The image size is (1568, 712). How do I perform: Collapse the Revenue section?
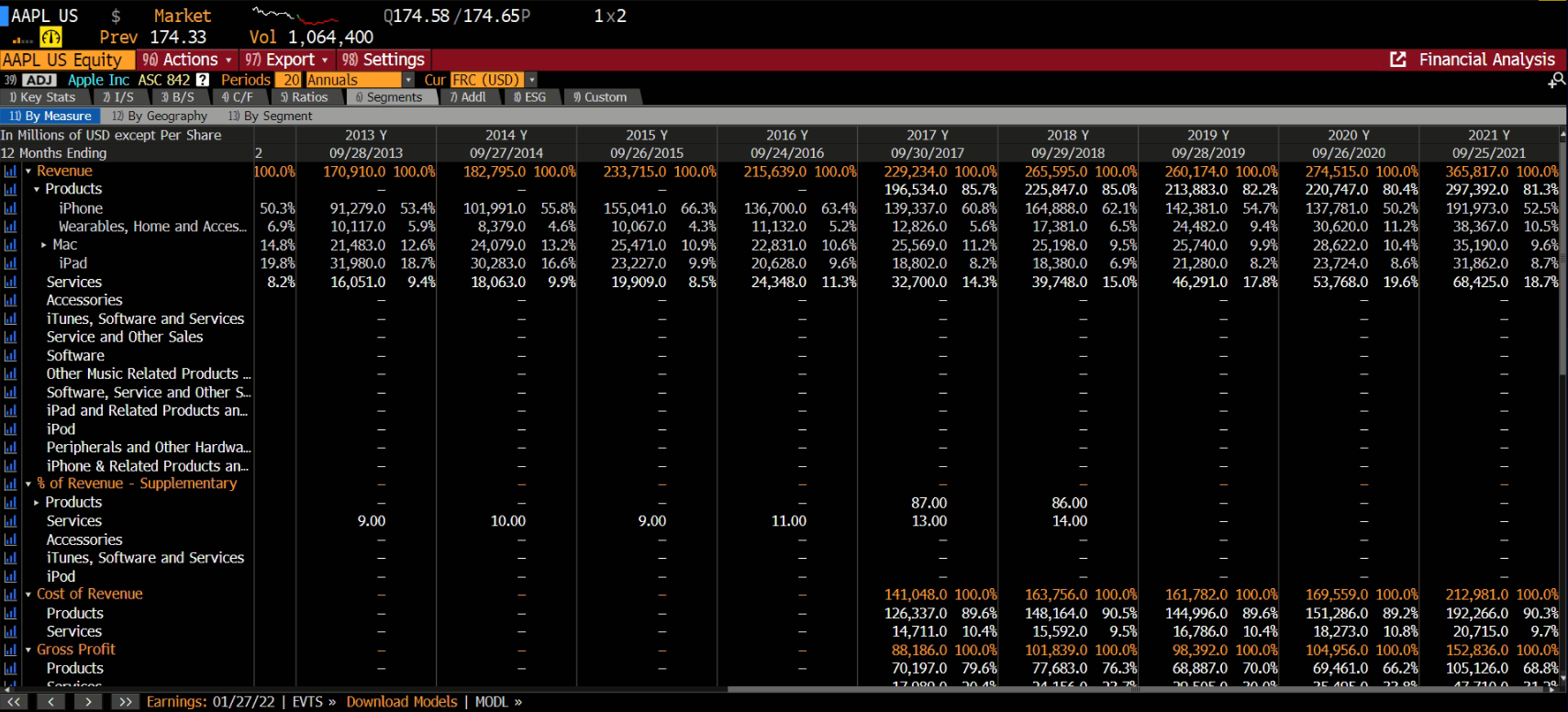28,172
